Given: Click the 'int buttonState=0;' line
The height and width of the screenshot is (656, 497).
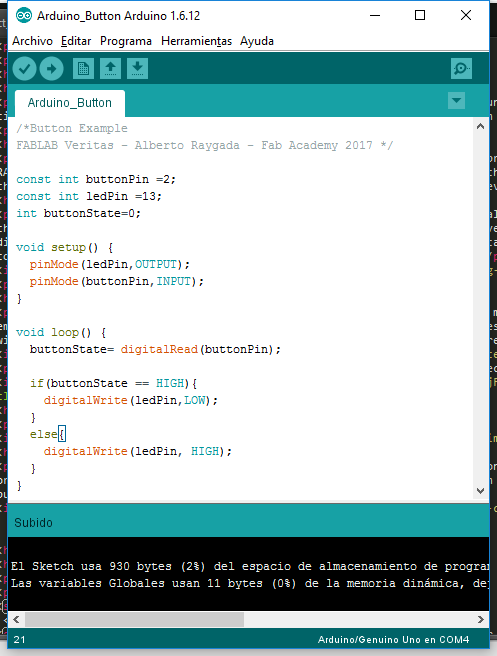Looking at the screenshot, I should point(79,213).
